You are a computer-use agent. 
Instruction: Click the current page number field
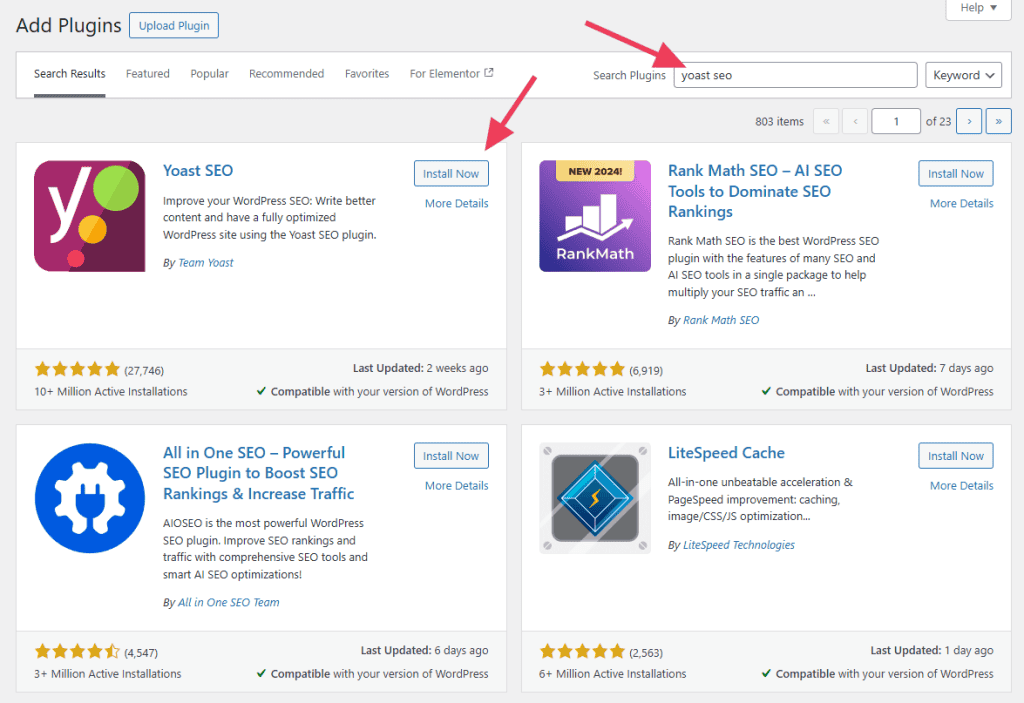[896, 122]
